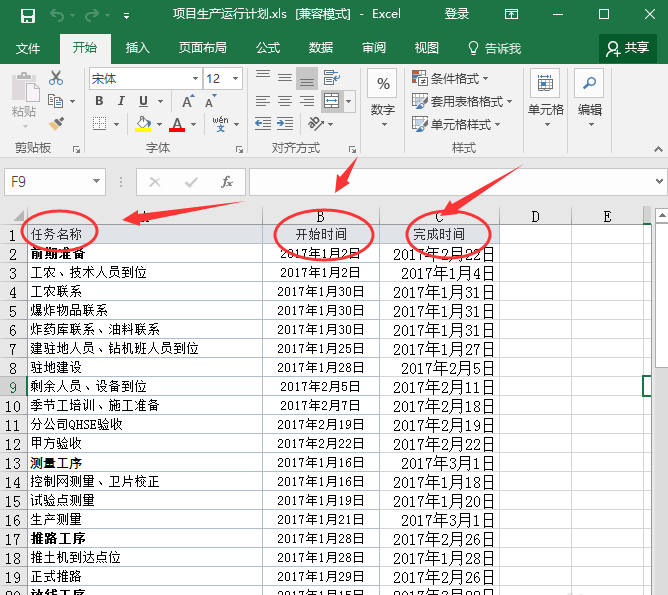This screenshot has width=668, height=595.
Task: Open the font color red swatch
Action: pyautogui.click(x=177, y=125)
